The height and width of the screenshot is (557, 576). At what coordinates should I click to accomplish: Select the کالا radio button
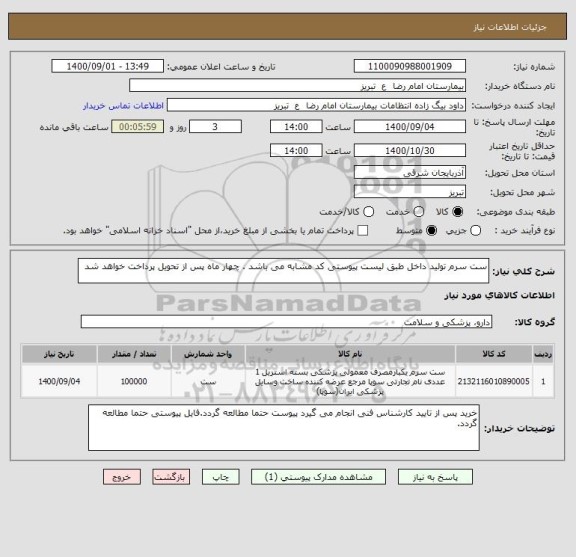[458, 212]
